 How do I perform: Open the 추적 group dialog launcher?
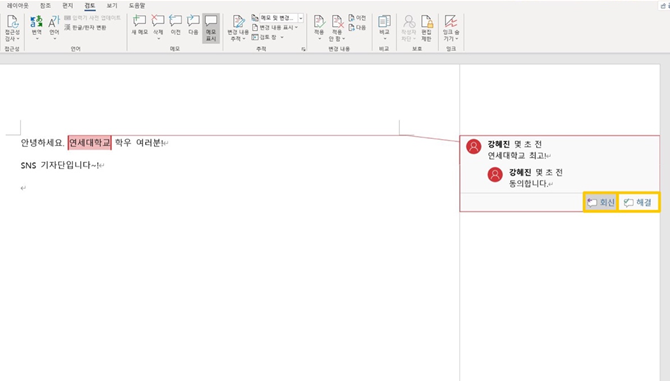click(x=303, y=50)
